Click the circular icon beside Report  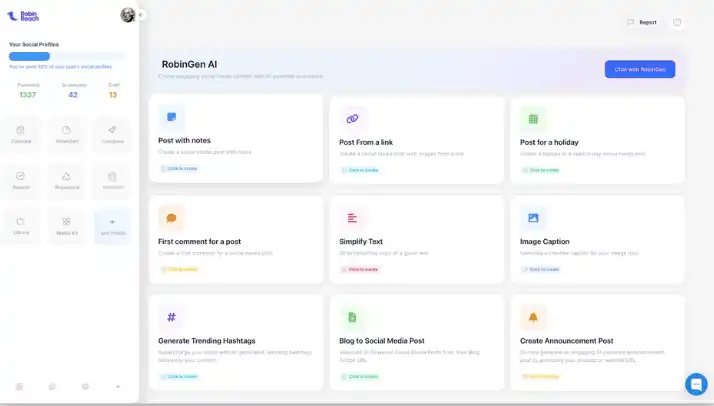pos(677,22)
